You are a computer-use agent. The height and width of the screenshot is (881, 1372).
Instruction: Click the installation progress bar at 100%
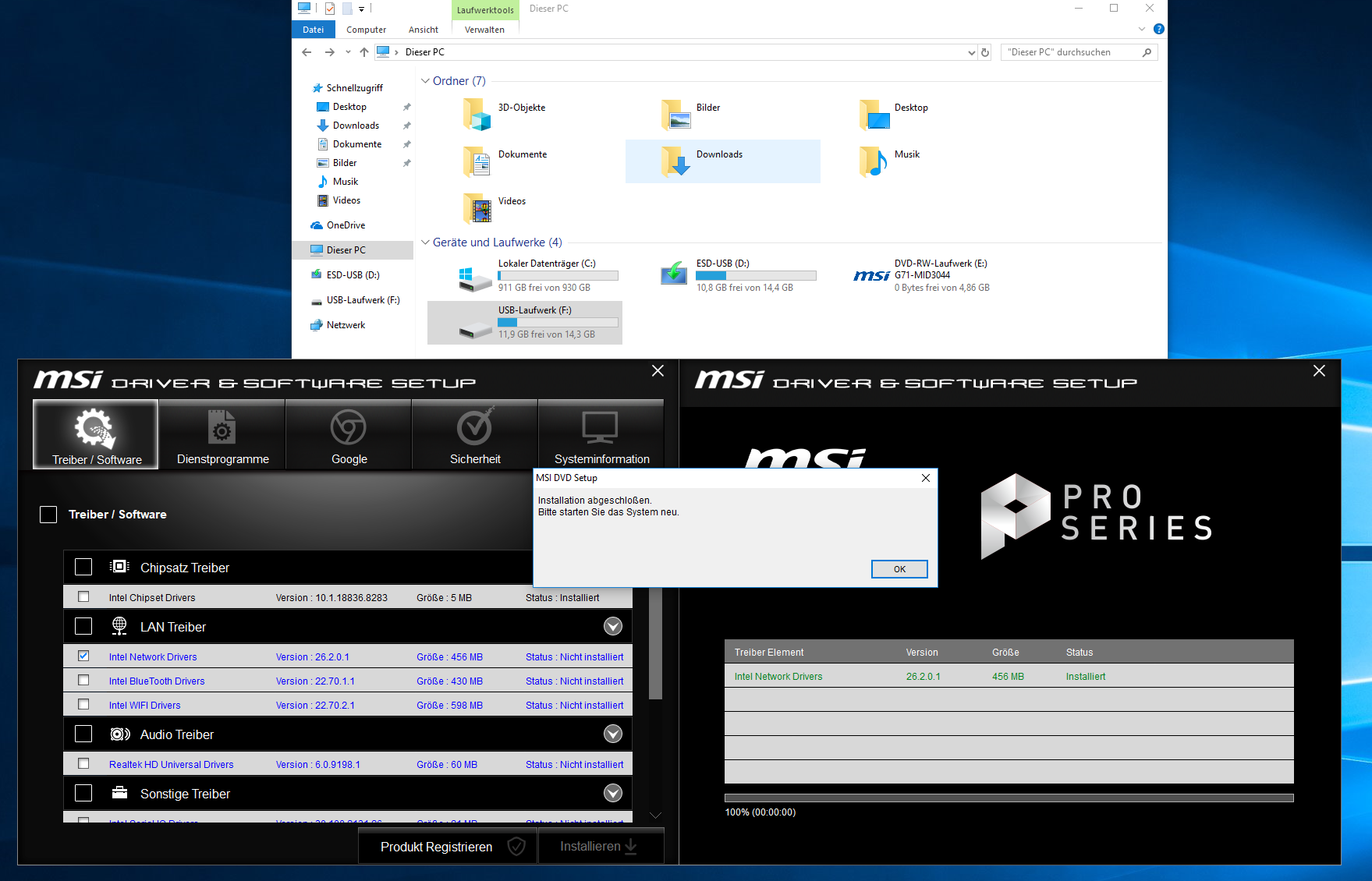point(1009,798)
